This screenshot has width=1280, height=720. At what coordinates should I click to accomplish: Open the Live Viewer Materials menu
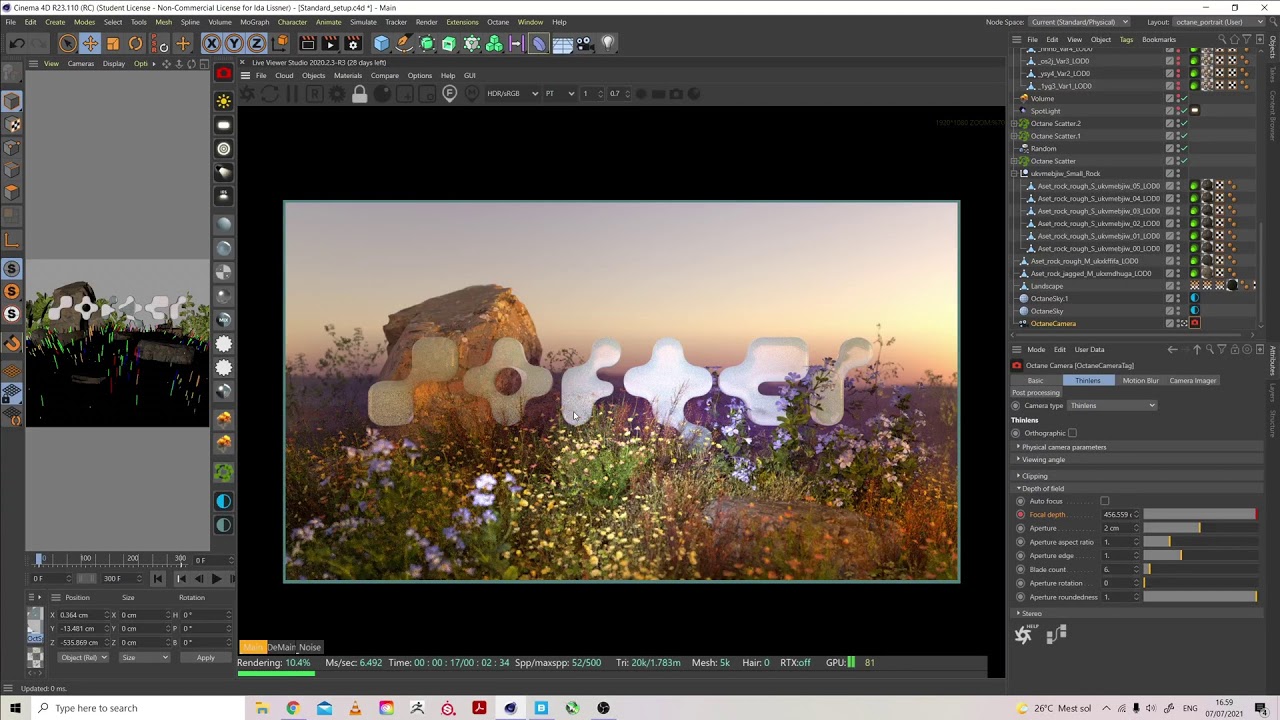coord(348,76)
